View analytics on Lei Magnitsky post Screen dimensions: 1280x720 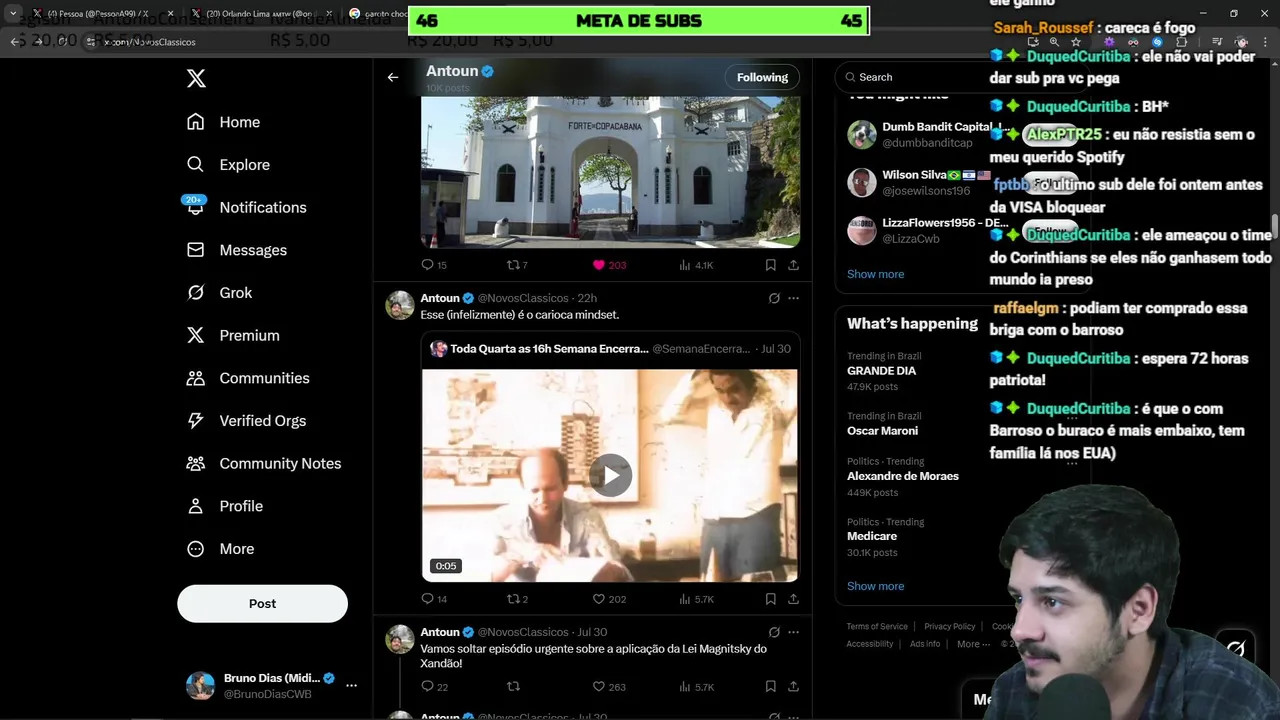click(x=696, y=687)
